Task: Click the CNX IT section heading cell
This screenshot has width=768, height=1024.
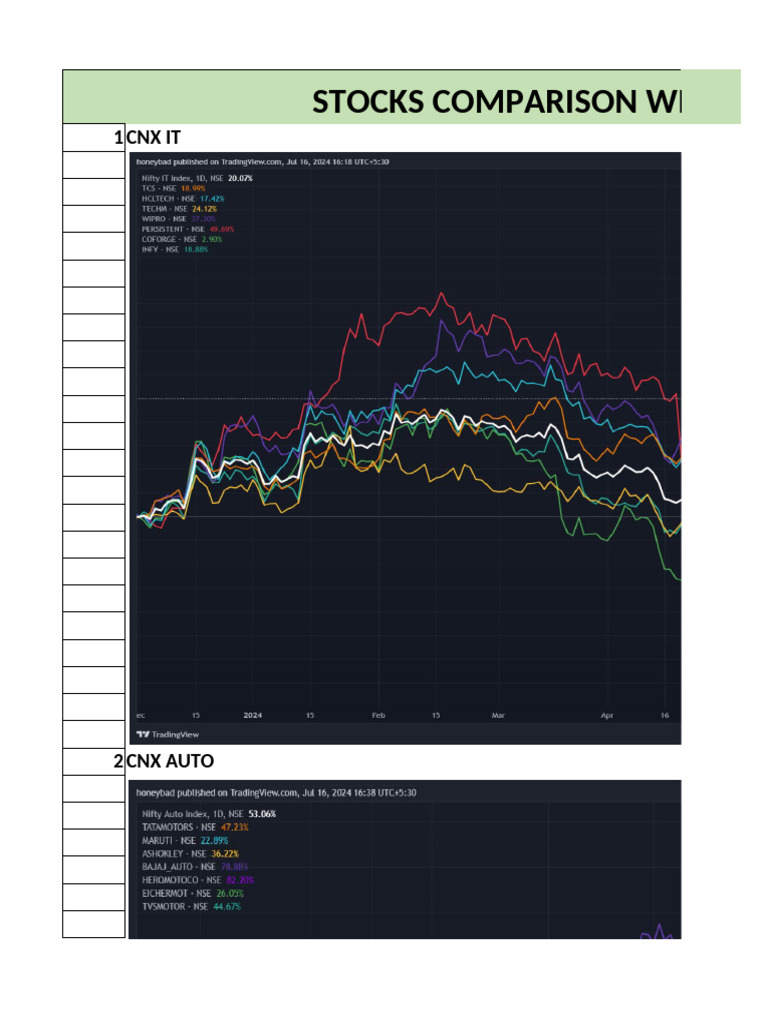Action: (x=154, y=137)
